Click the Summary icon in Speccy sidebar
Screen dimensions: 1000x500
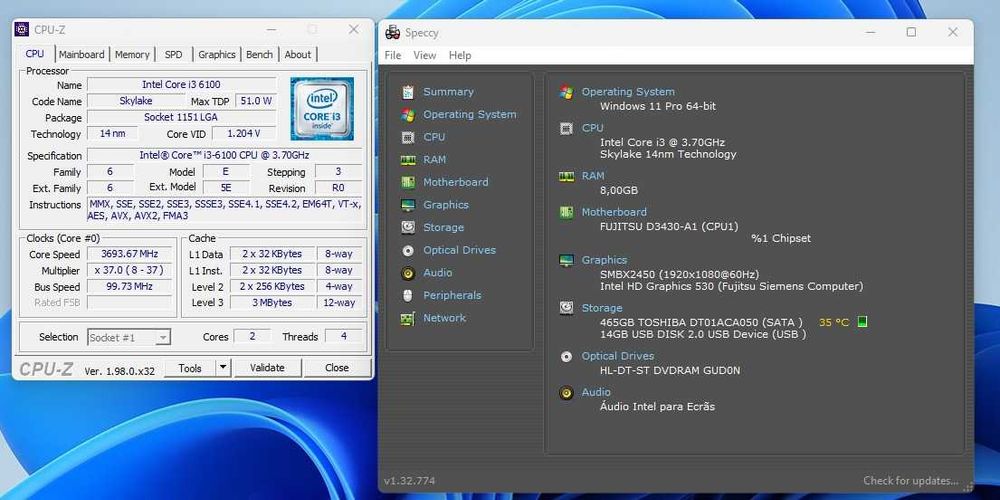click(408, 92)
